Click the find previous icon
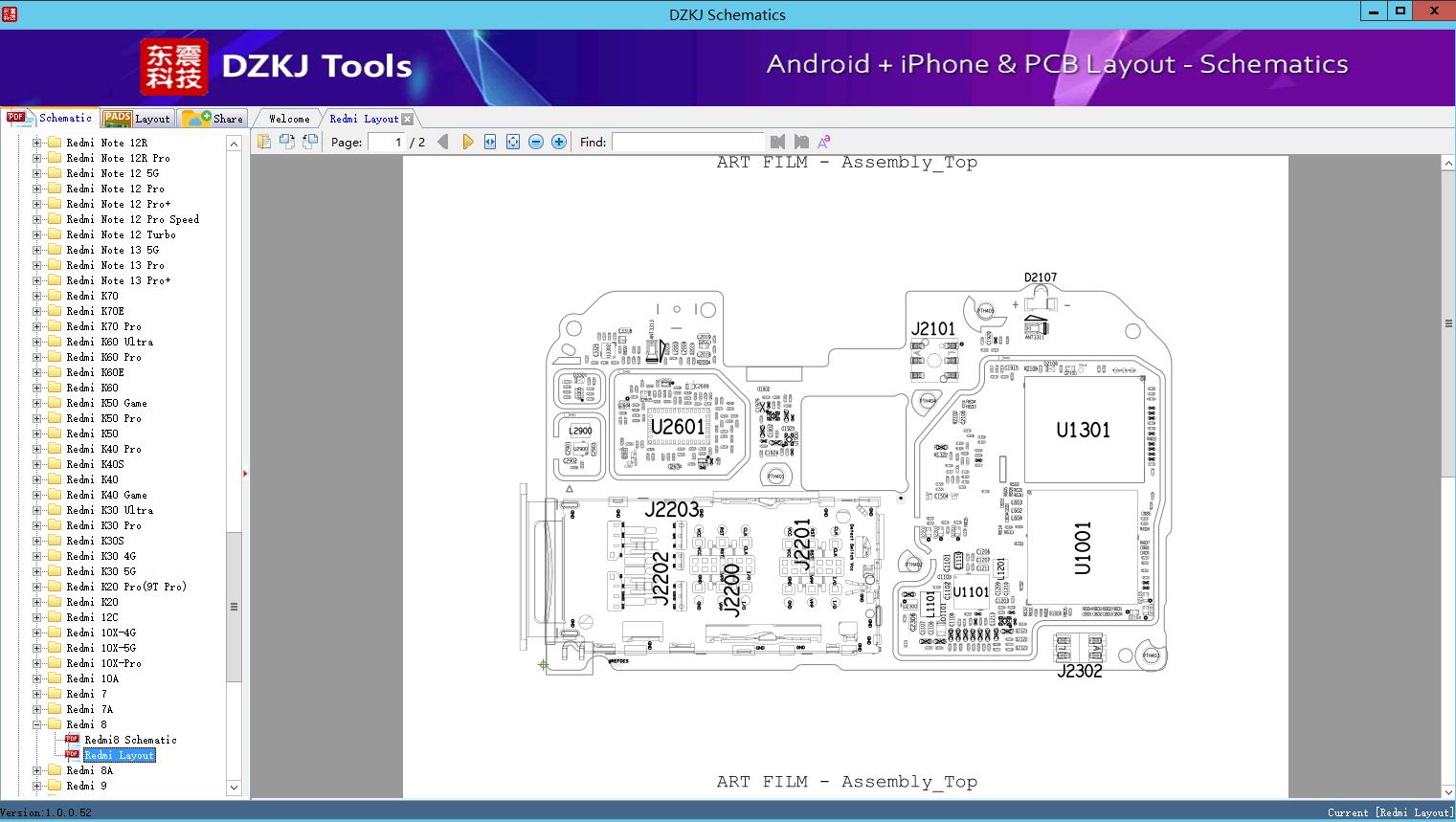Screen dimensions: 1456x822 [x=777, y=142]
